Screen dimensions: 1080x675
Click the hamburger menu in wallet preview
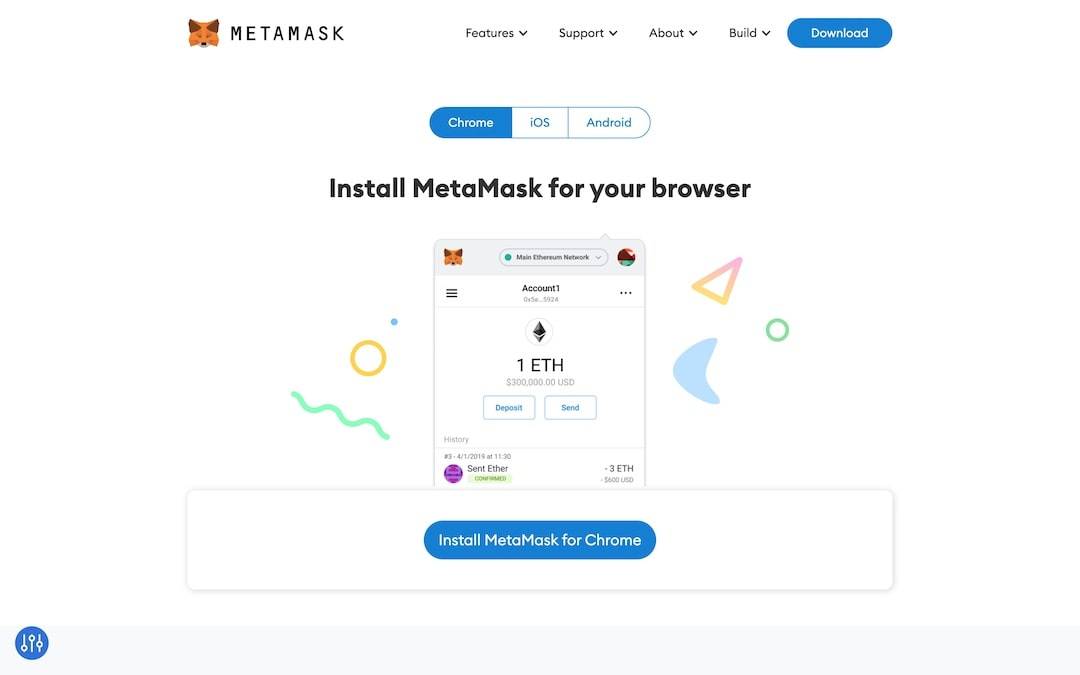[x=452, y=293]
